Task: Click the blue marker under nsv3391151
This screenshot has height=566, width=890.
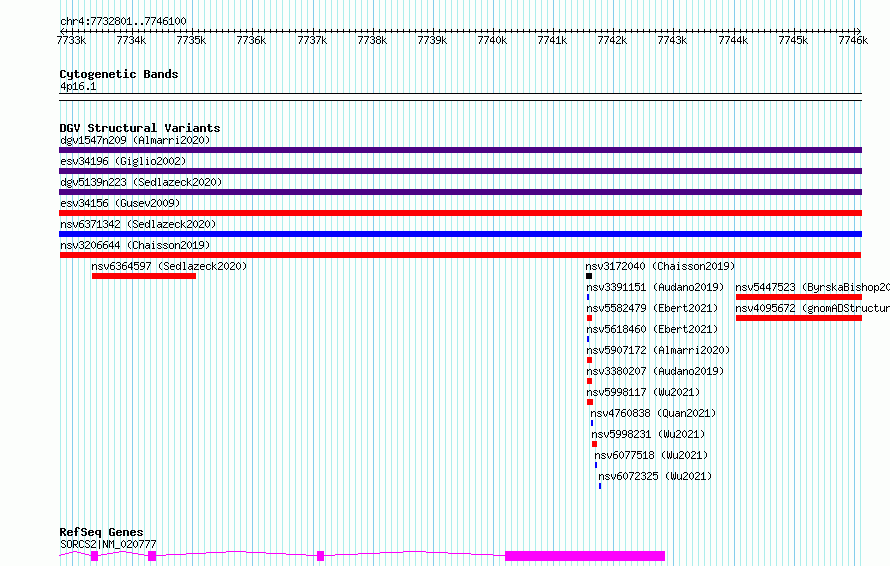Action: pyautogui.click(x=588, y=297)
